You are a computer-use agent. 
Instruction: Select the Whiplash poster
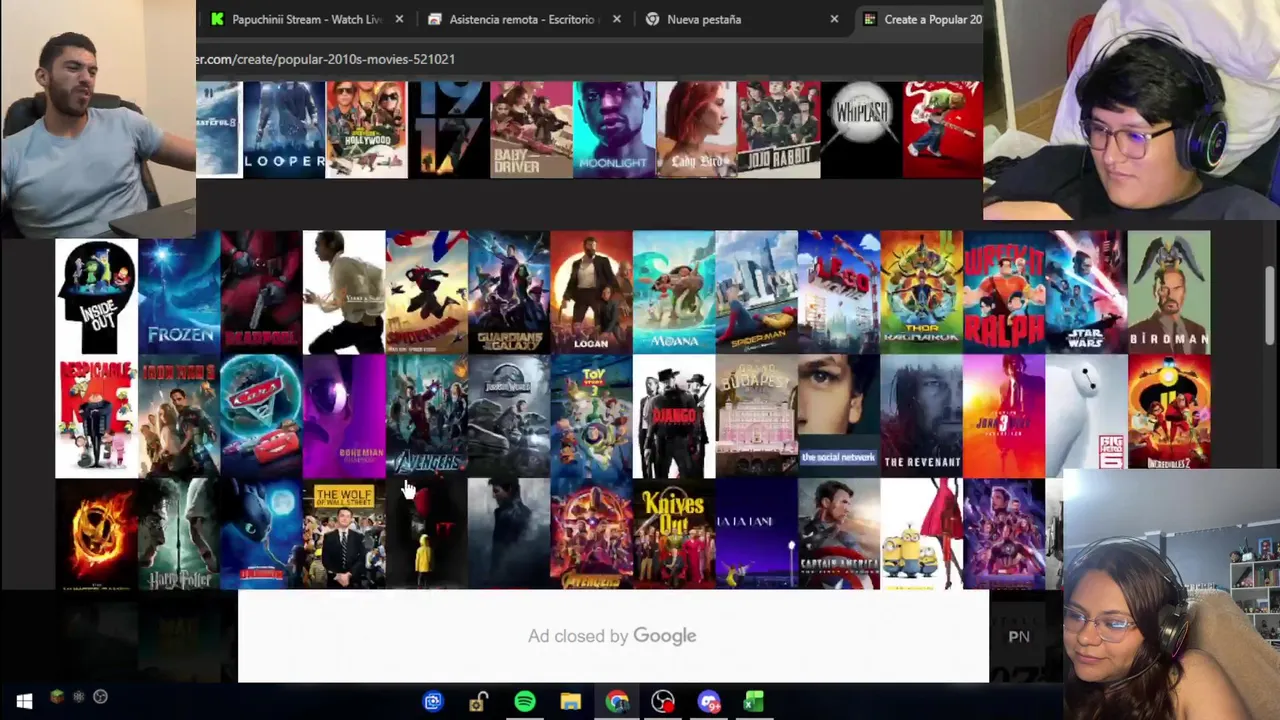coord(861,129)
